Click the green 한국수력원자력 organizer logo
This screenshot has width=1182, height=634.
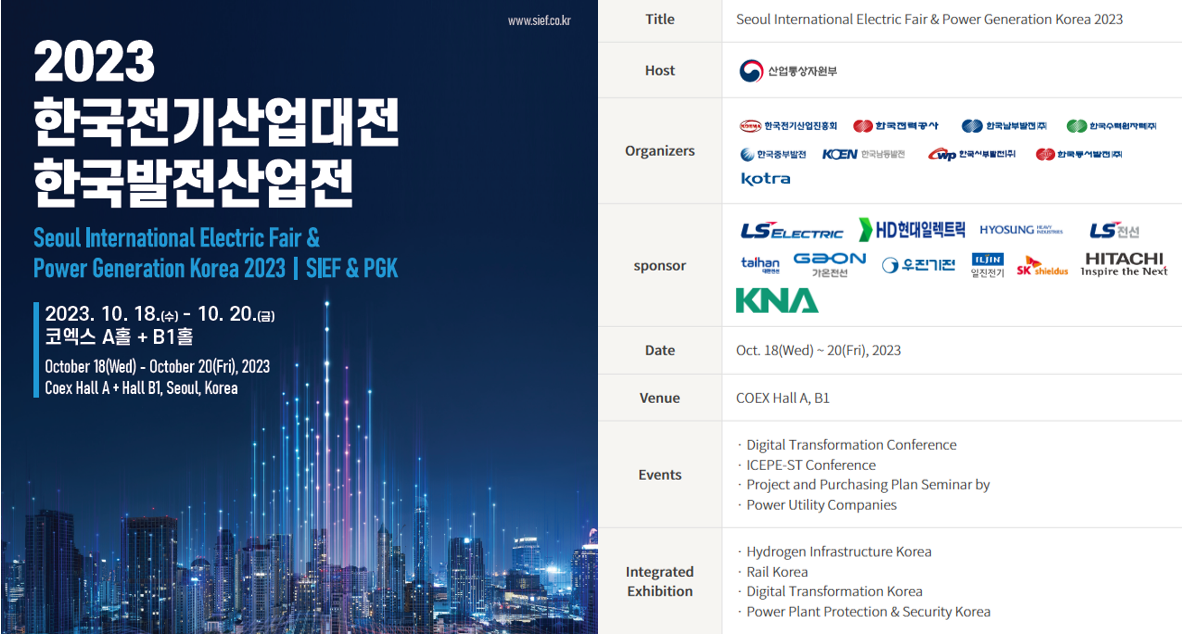pos(1111,126)
